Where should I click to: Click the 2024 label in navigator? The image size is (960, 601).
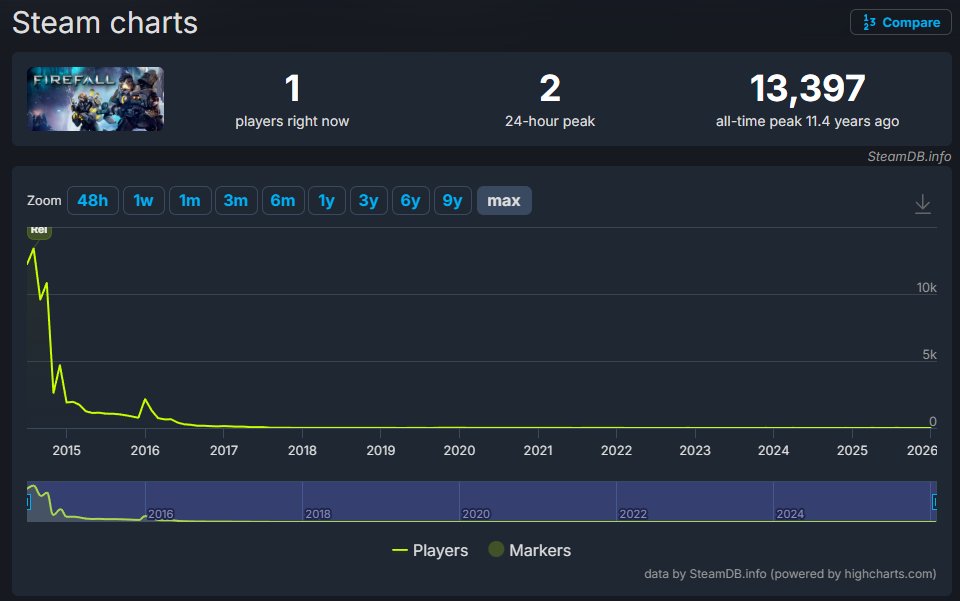point(790,514)
